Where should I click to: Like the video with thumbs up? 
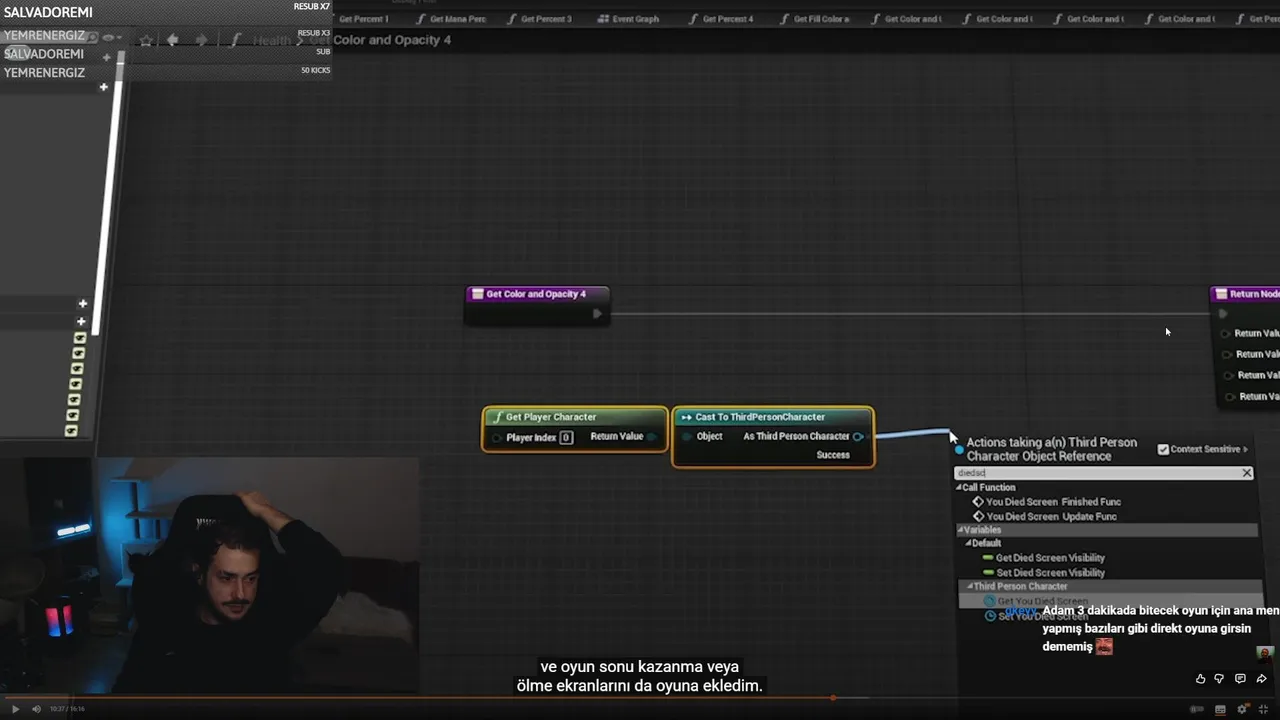tap(1200, 679)
